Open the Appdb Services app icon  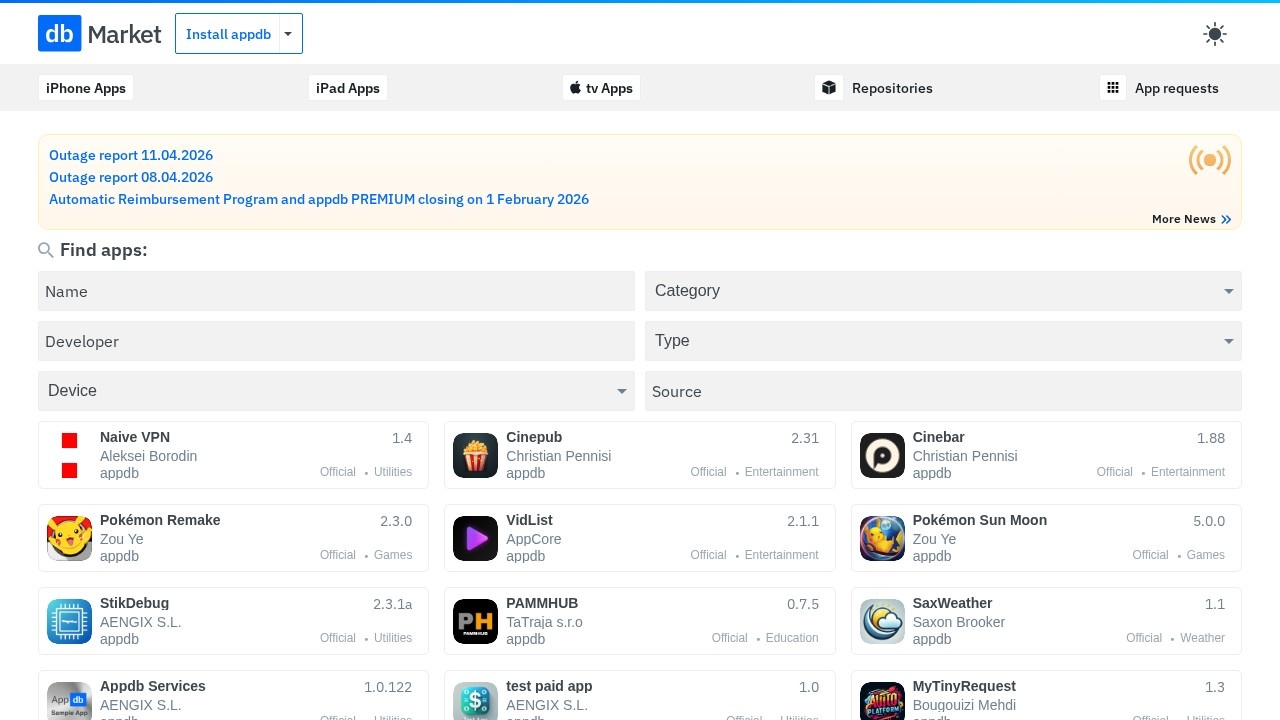69,701
